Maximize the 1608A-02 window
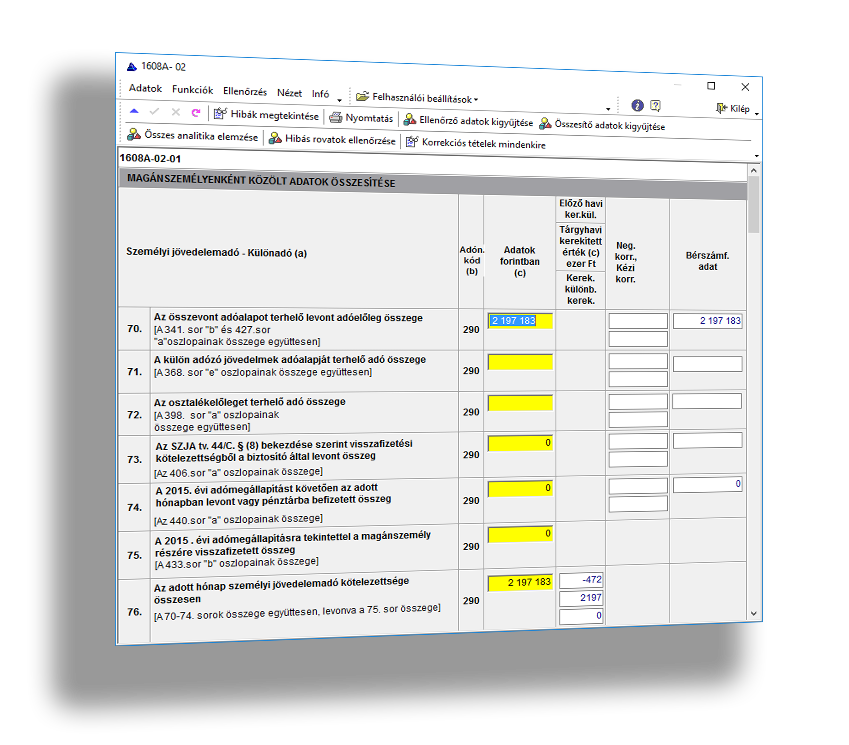Image resolution: width=849 pixels, height=745 pixels. point(711,86)
